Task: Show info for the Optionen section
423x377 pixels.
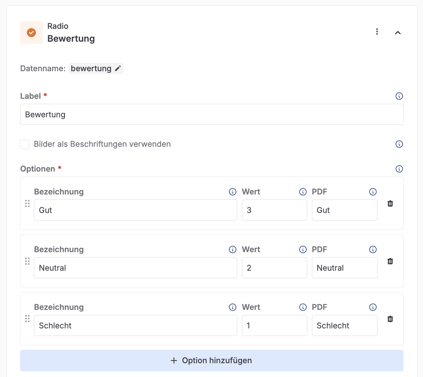Action: [399, 169]
